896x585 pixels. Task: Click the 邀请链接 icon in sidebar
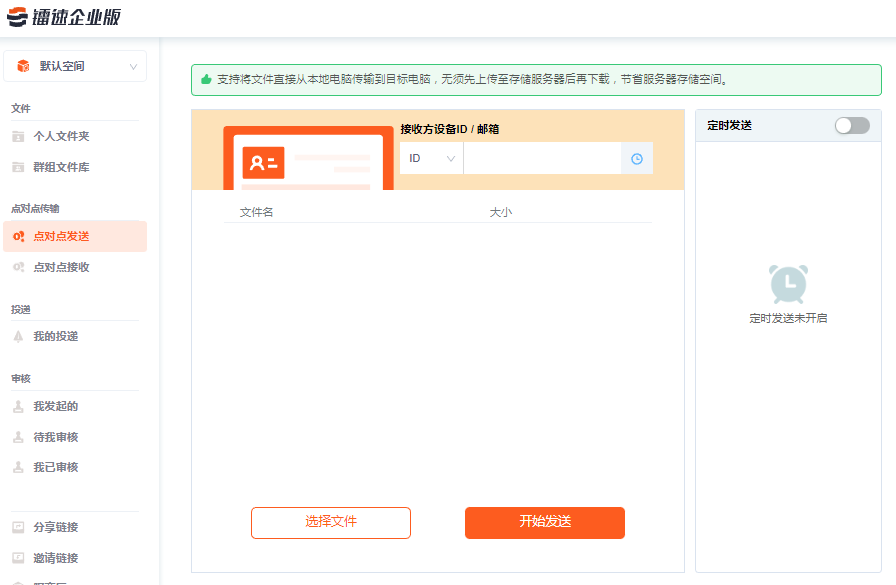[18, 558]
